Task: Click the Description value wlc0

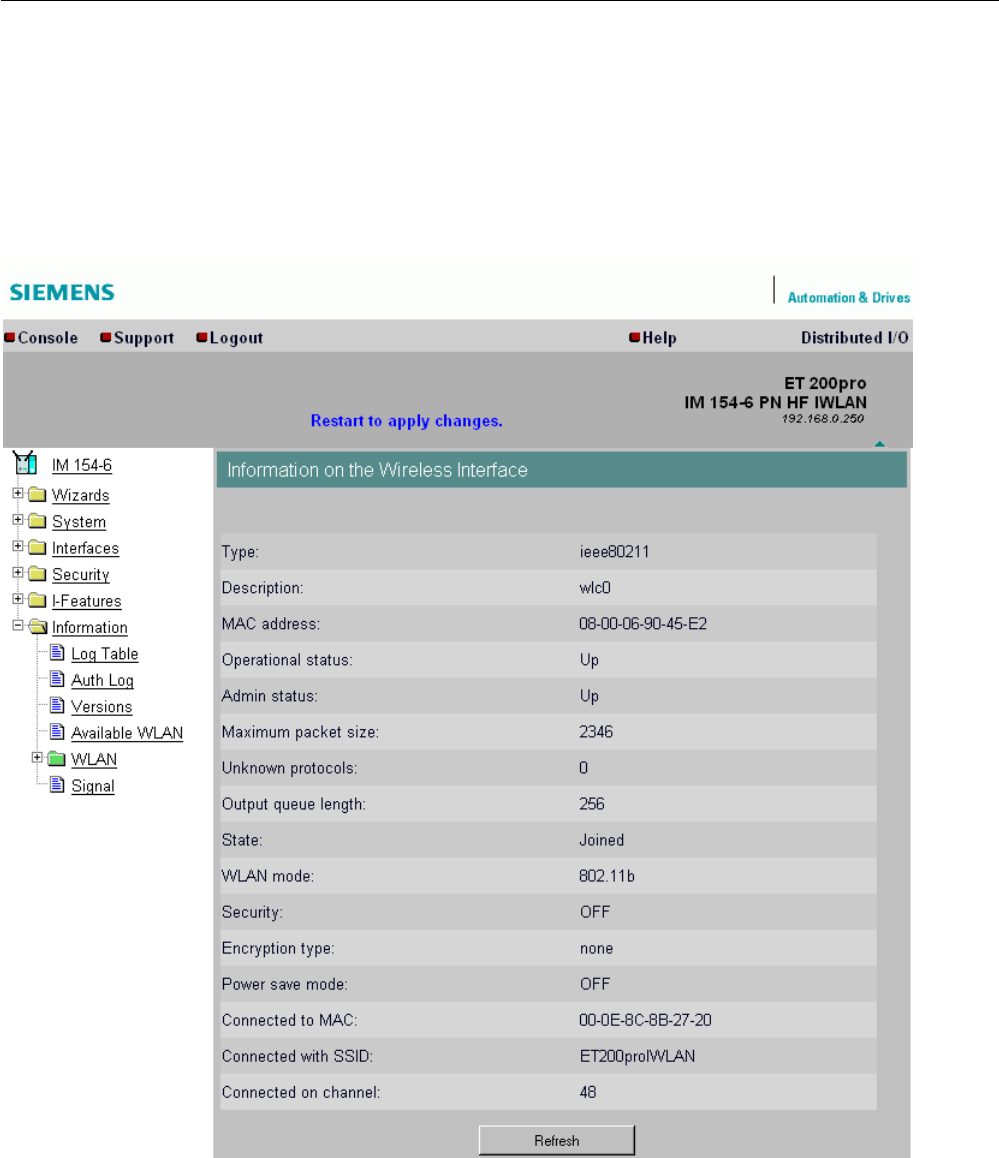Action: 595,588
